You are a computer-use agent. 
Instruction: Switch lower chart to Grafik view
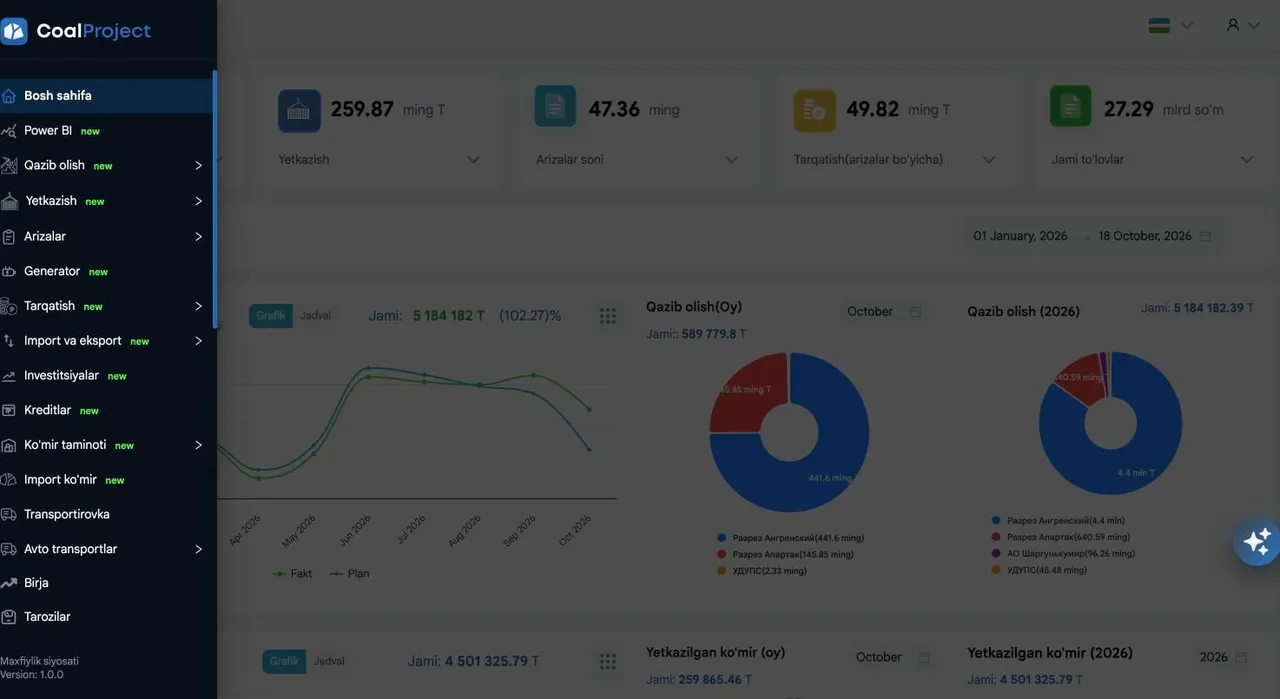[x=284, y=662]
